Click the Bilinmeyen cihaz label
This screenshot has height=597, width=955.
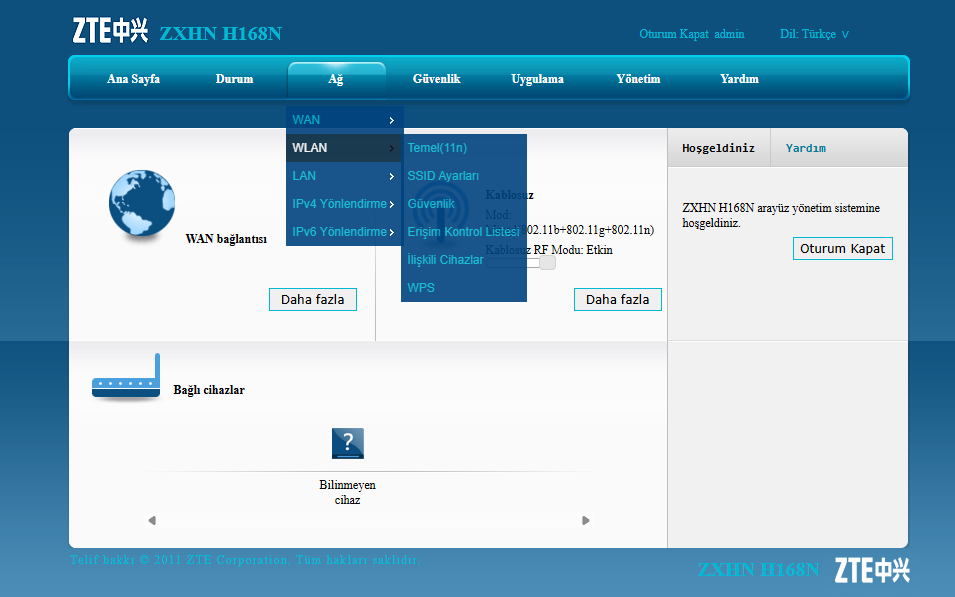(348, 492)
